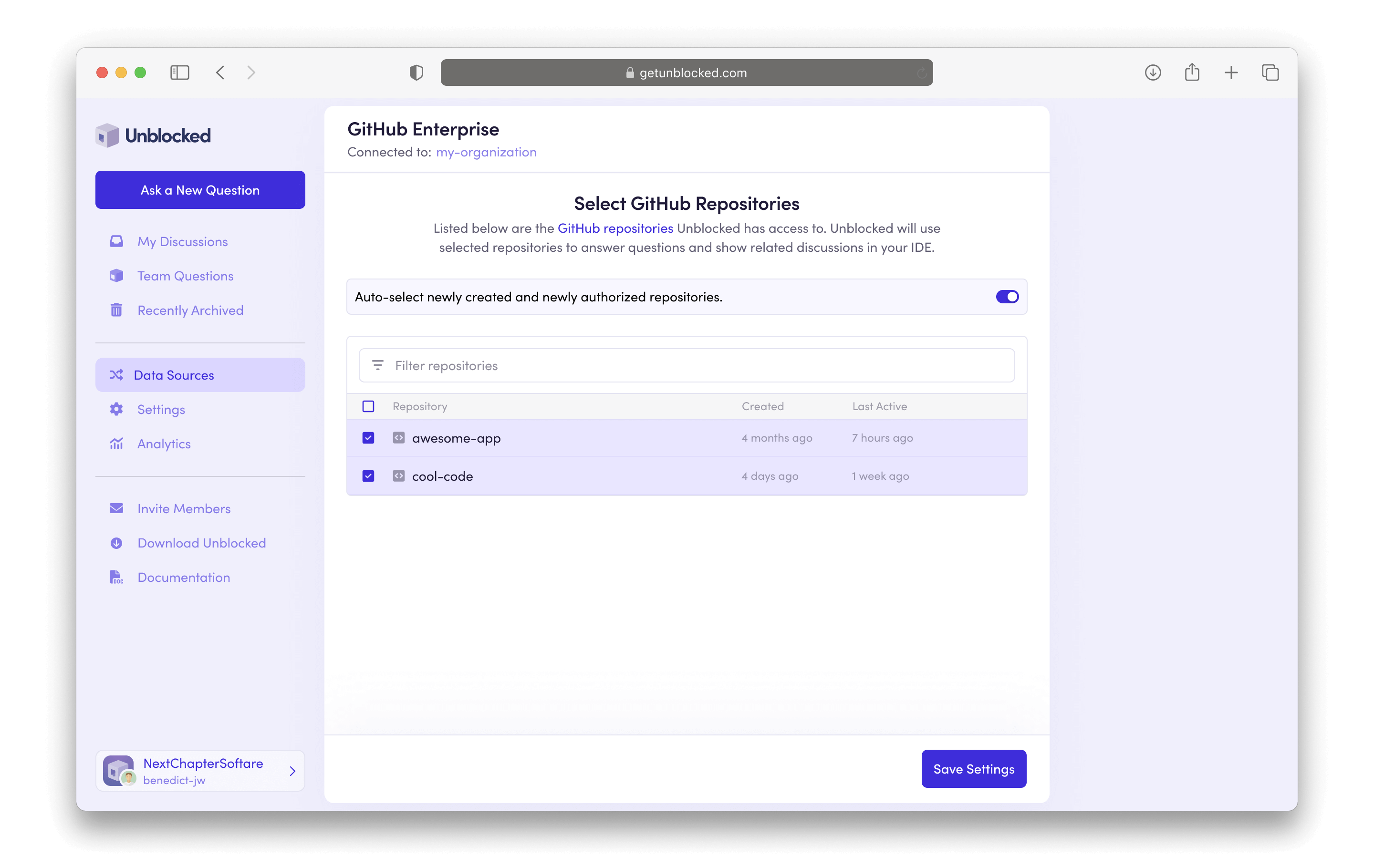Check the select-all Repository header checkbox

click(368, 406)
